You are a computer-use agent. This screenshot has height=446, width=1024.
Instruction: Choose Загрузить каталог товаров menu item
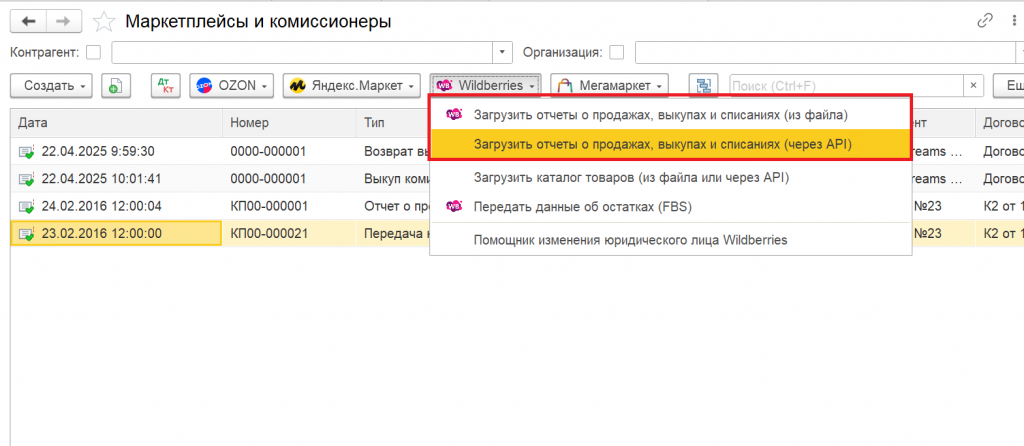[669, 176]
